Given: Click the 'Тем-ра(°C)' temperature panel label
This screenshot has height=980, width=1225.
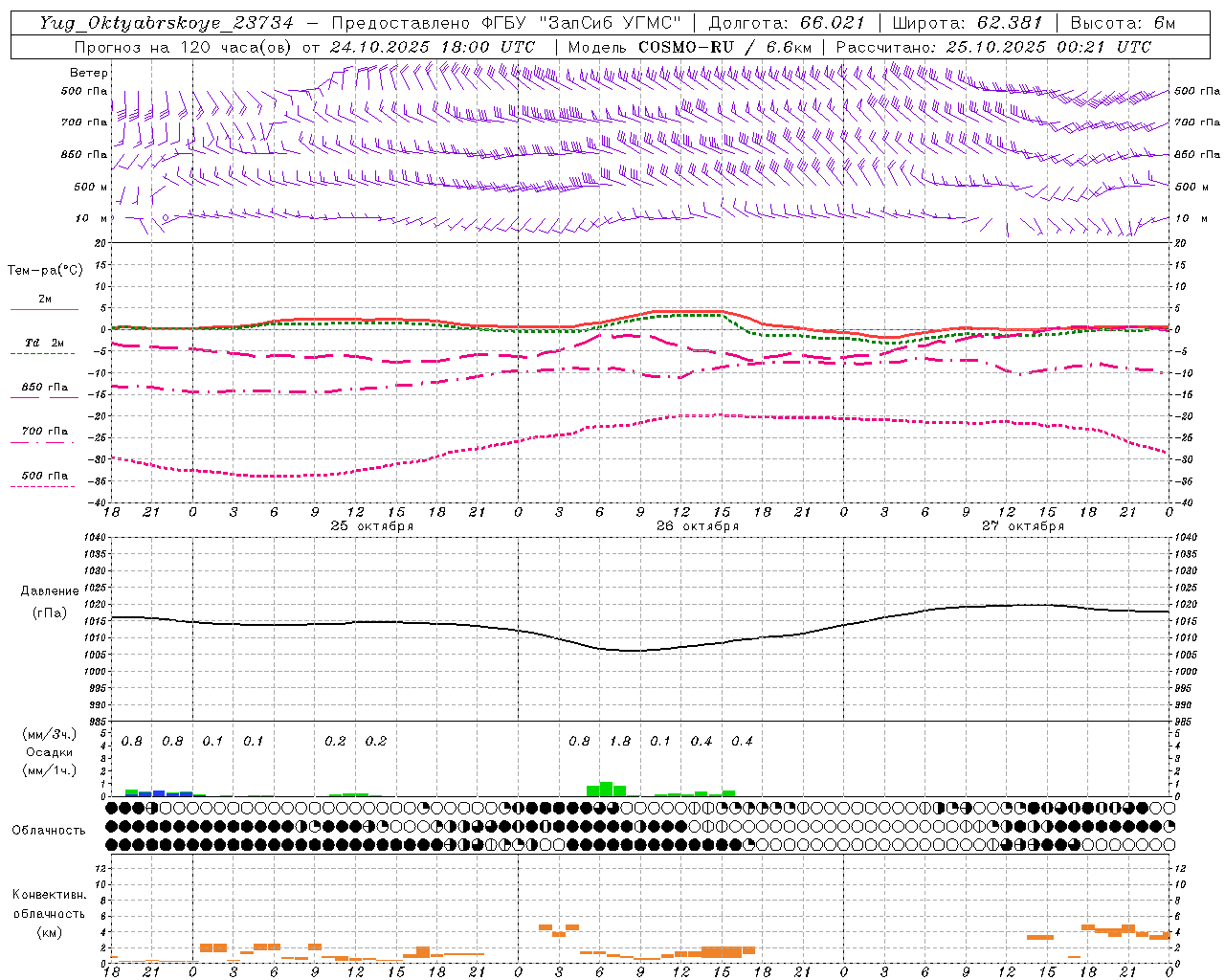Looking at the screenshot, I should pos(45,270).
